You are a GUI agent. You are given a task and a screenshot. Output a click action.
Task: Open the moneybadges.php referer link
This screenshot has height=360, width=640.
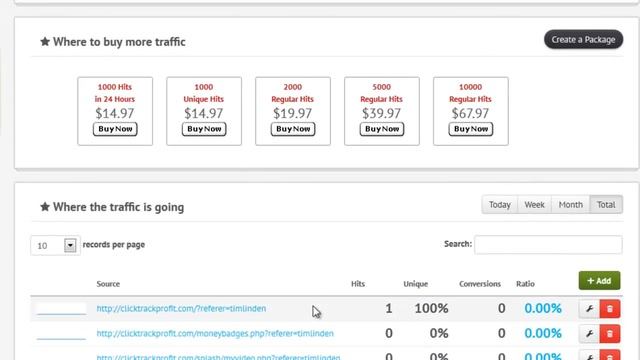click(215, 333)
